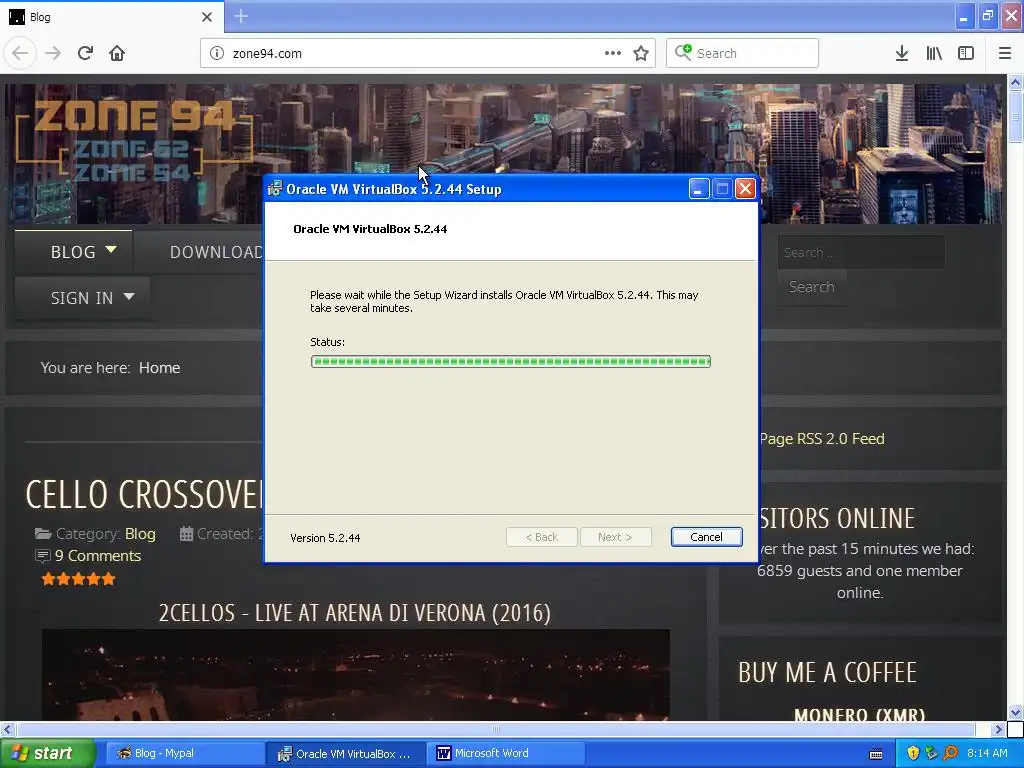
Task: Click the VirtualBox installation progress bar
Action: [511, 362]
